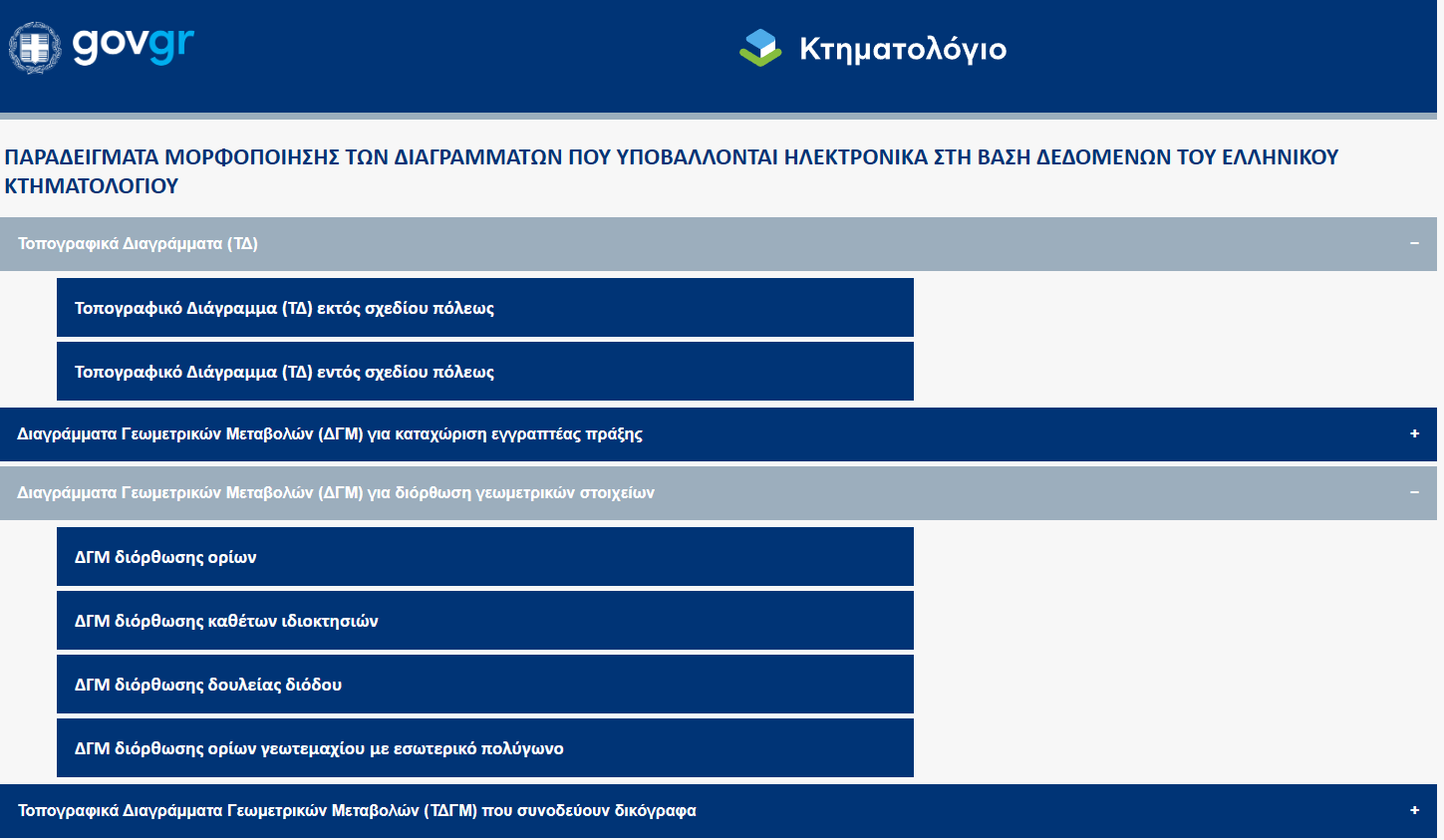Viewport: 1444px width, 840px height.
Task: Click minus icon on ΔΓΜ διόρθωση γεωμετρικών στοιχείων row
Action: pos(1413,493)
